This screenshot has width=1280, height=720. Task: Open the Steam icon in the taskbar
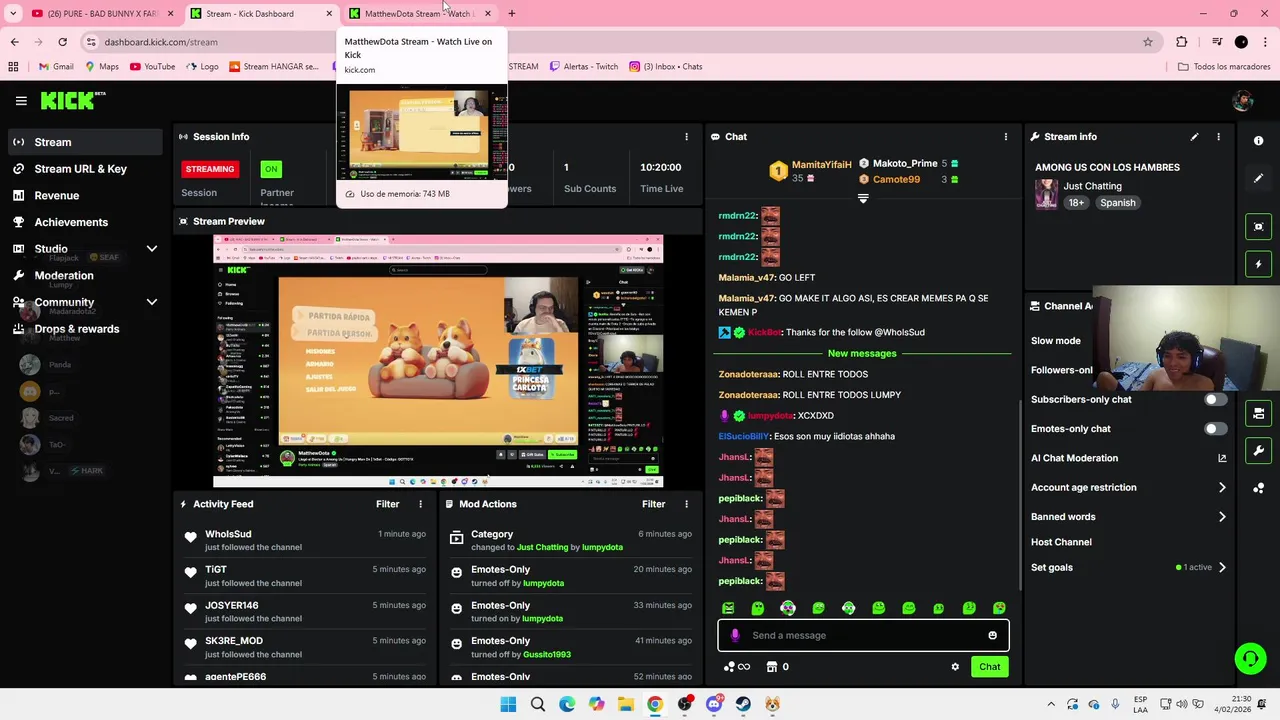click(743, 704)
